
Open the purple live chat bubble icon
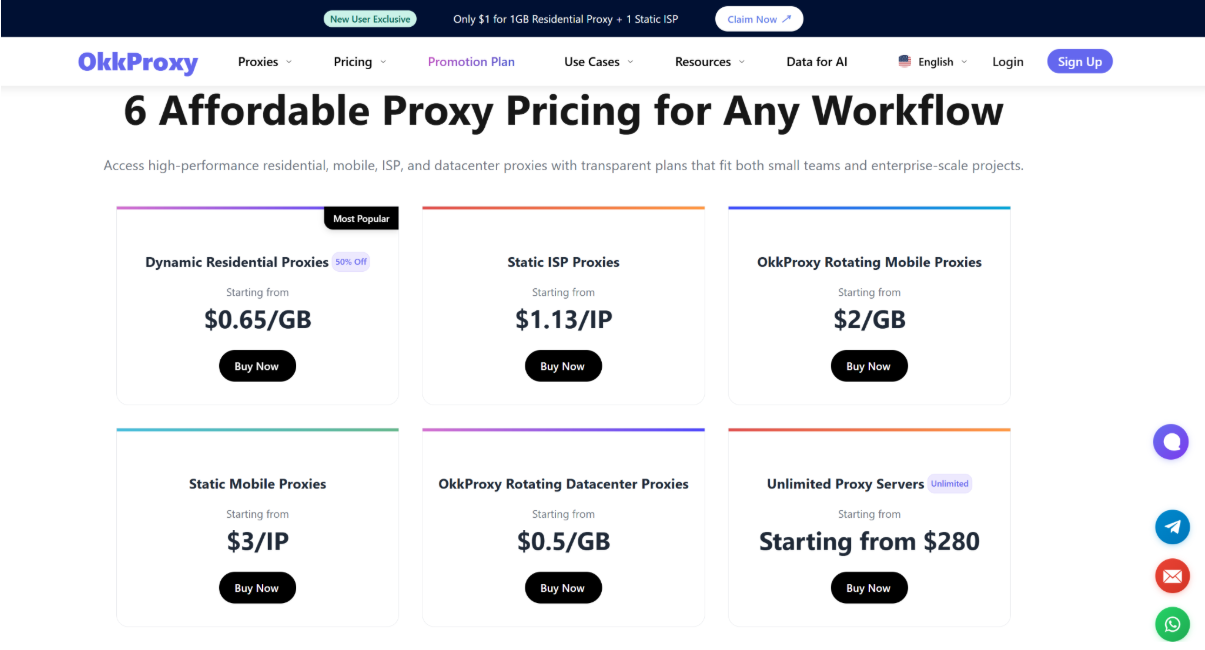click(x=1171, y=441)
